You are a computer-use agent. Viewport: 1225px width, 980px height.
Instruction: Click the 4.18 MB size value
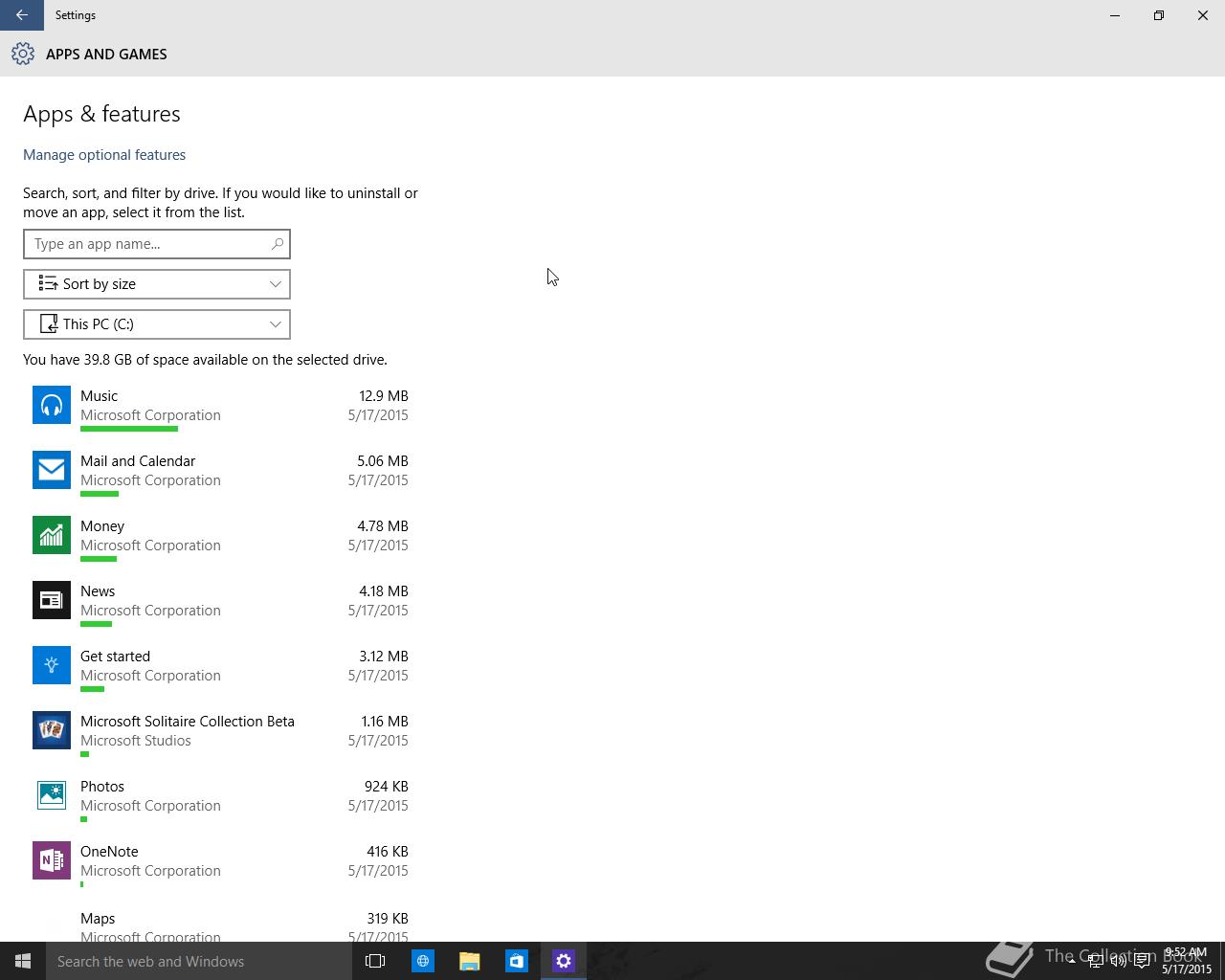tap(383, 591)
